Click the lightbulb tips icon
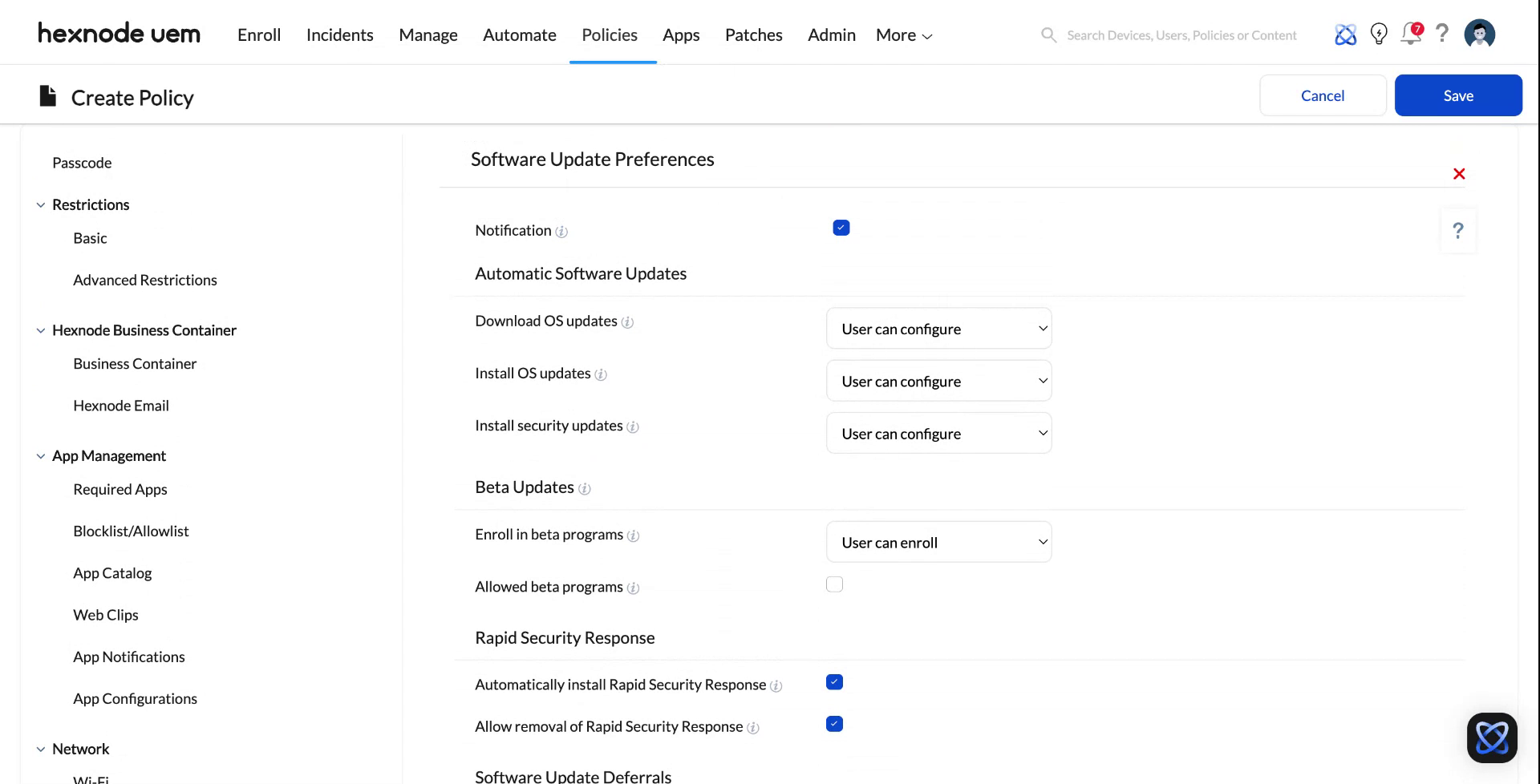Image resolution: width=1540 pixels, height=784 pixels. (1379, 34)
